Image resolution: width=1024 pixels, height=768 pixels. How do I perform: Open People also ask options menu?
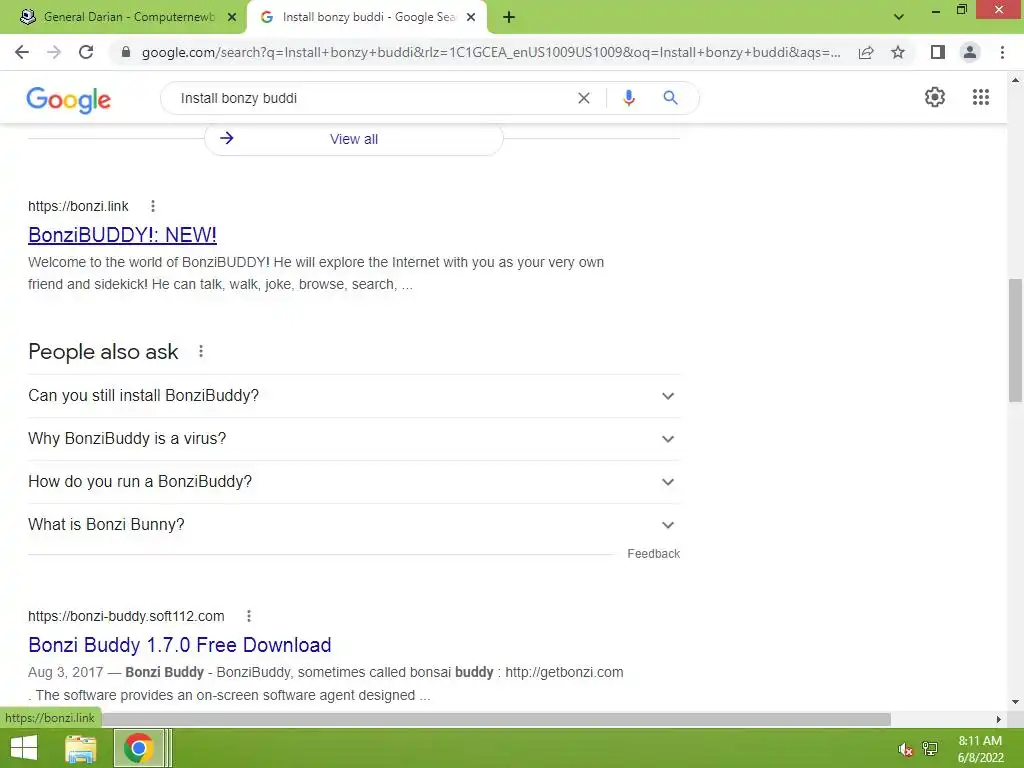[x=201, y=351]
